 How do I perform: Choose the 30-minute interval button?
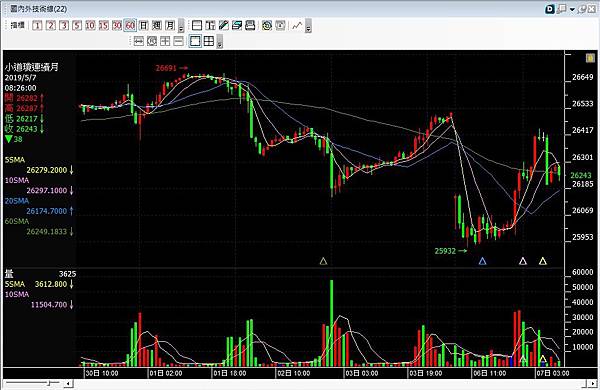(x=117, y=26)
